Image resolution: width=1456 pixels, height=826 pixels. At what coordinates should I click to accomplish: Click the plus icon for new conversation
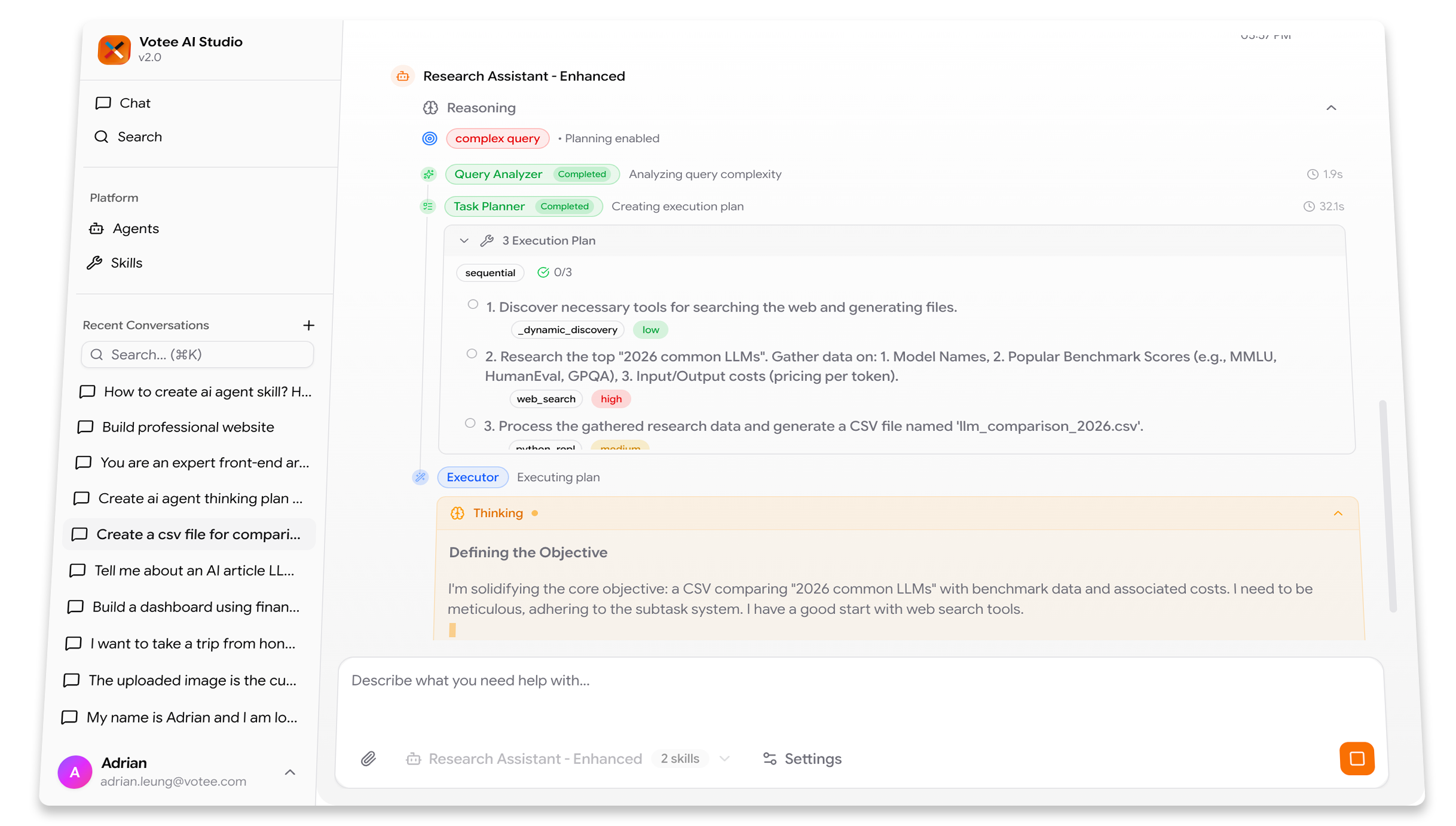point(308,325)
